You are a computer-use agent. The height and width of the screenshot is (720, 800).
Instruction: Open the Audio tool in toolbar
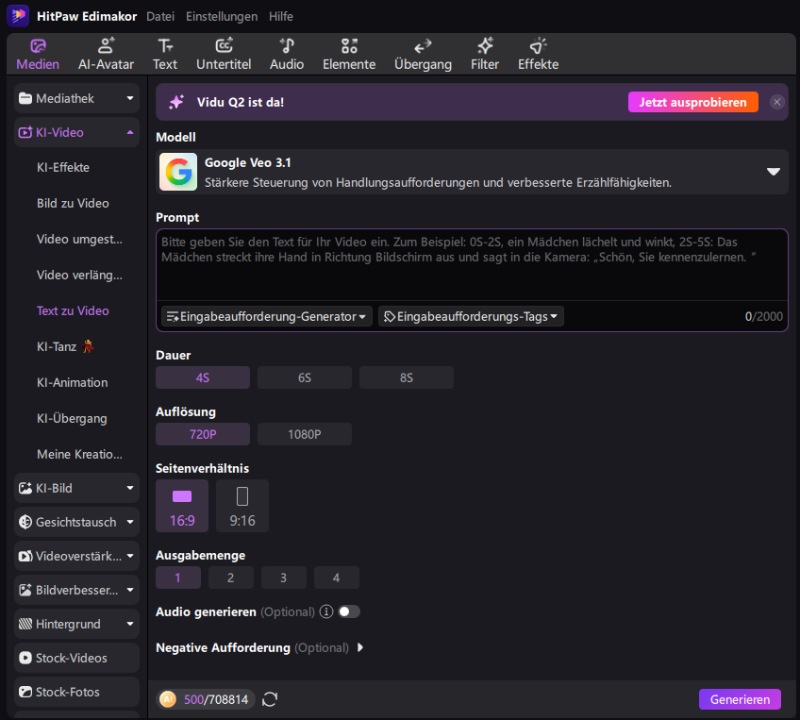[x=287, y=54]
